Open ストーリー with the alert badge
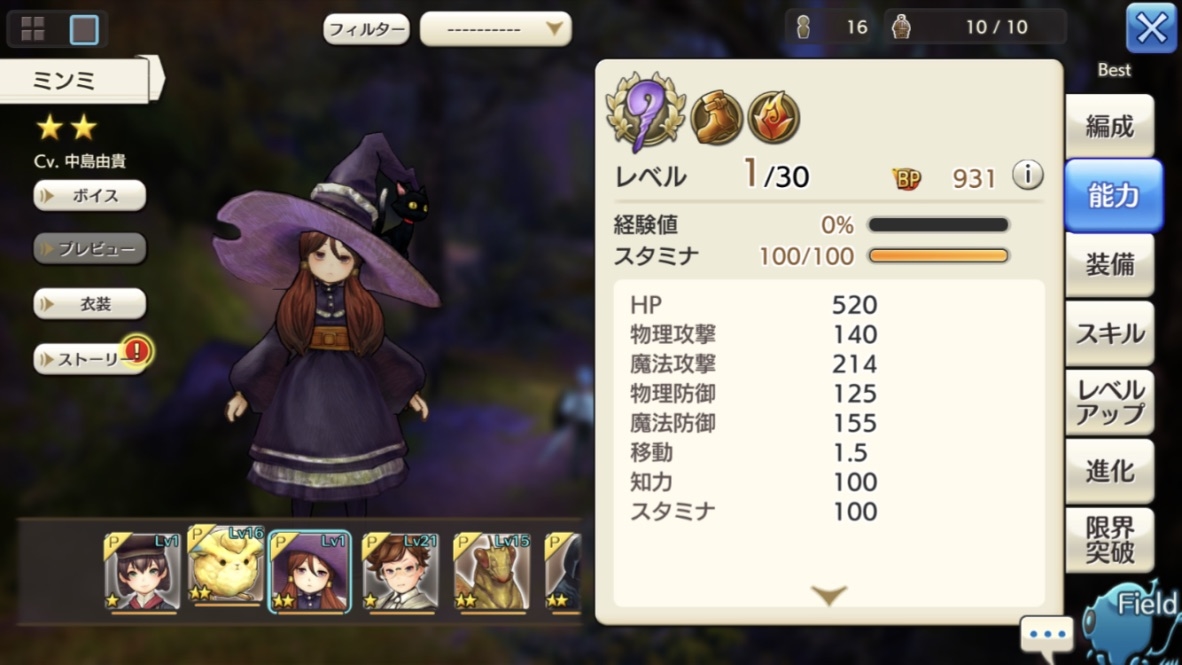 [90, 359]
